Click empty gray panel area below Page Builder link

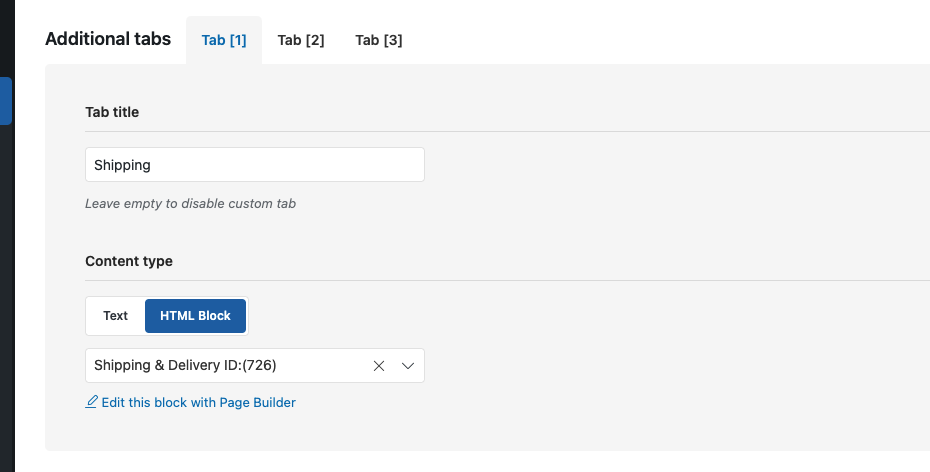(x=474, y=432)
